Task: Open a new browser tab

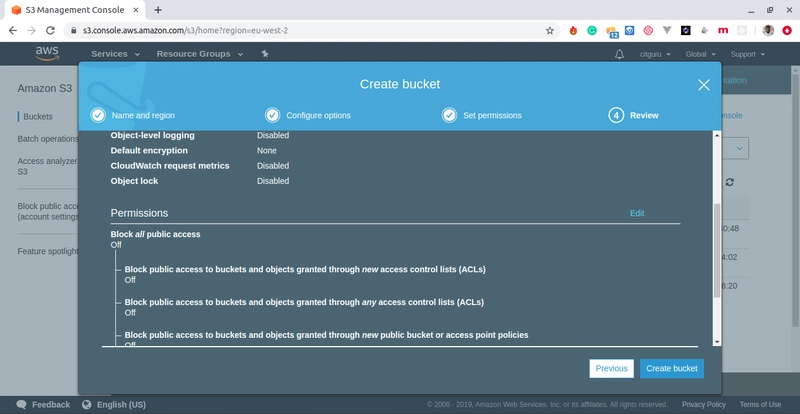Action: pyautogui.click(x=158, y=10)
